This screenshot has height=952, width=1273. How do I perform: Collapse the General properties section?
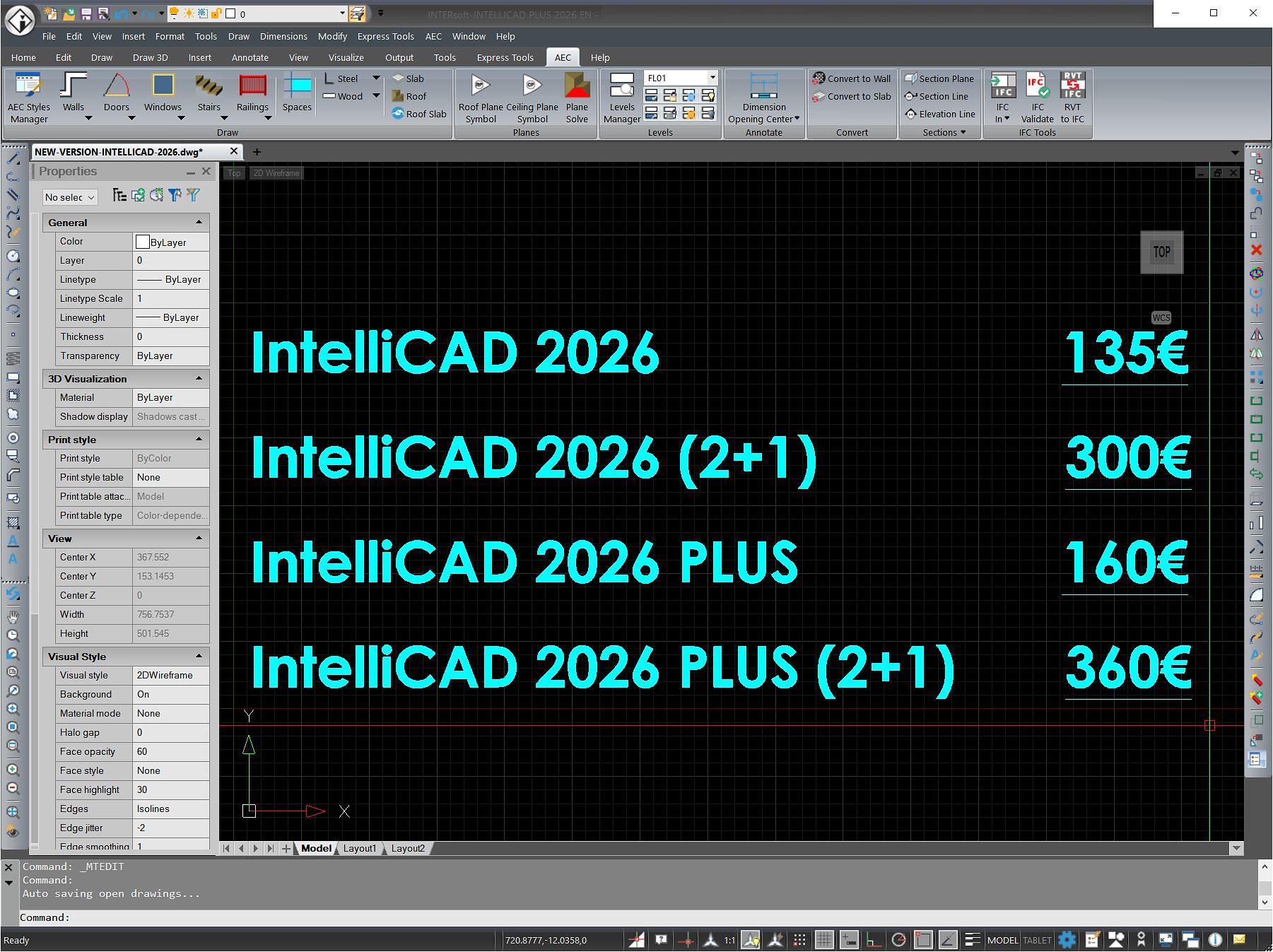click(199, 223)
